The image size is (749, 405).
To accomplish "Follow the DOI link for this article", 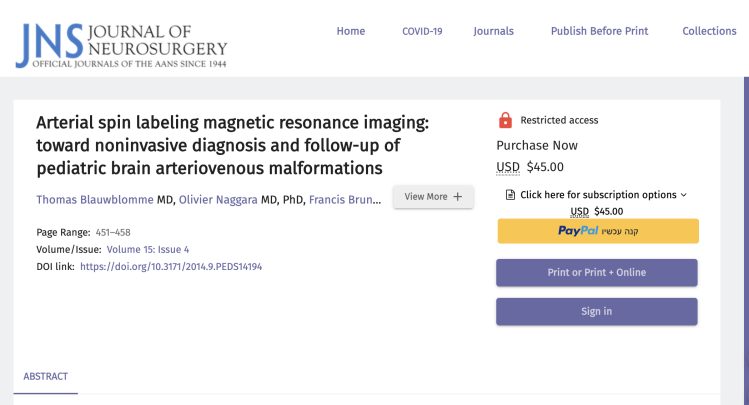I will click(x=170, y=267).
